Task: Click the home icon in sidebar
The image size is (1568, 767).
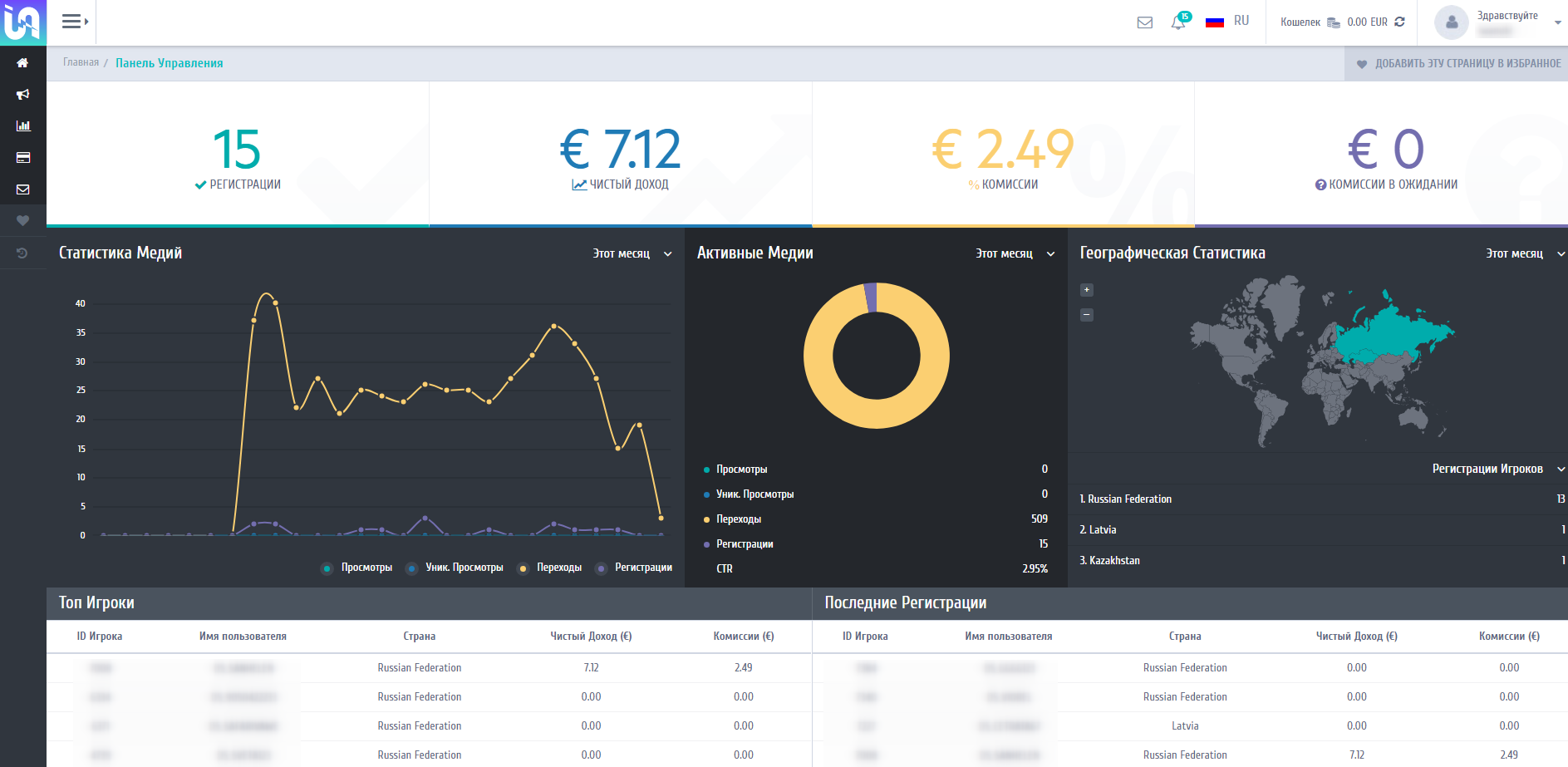Action: pyautogui.click(x=22, y=63)
